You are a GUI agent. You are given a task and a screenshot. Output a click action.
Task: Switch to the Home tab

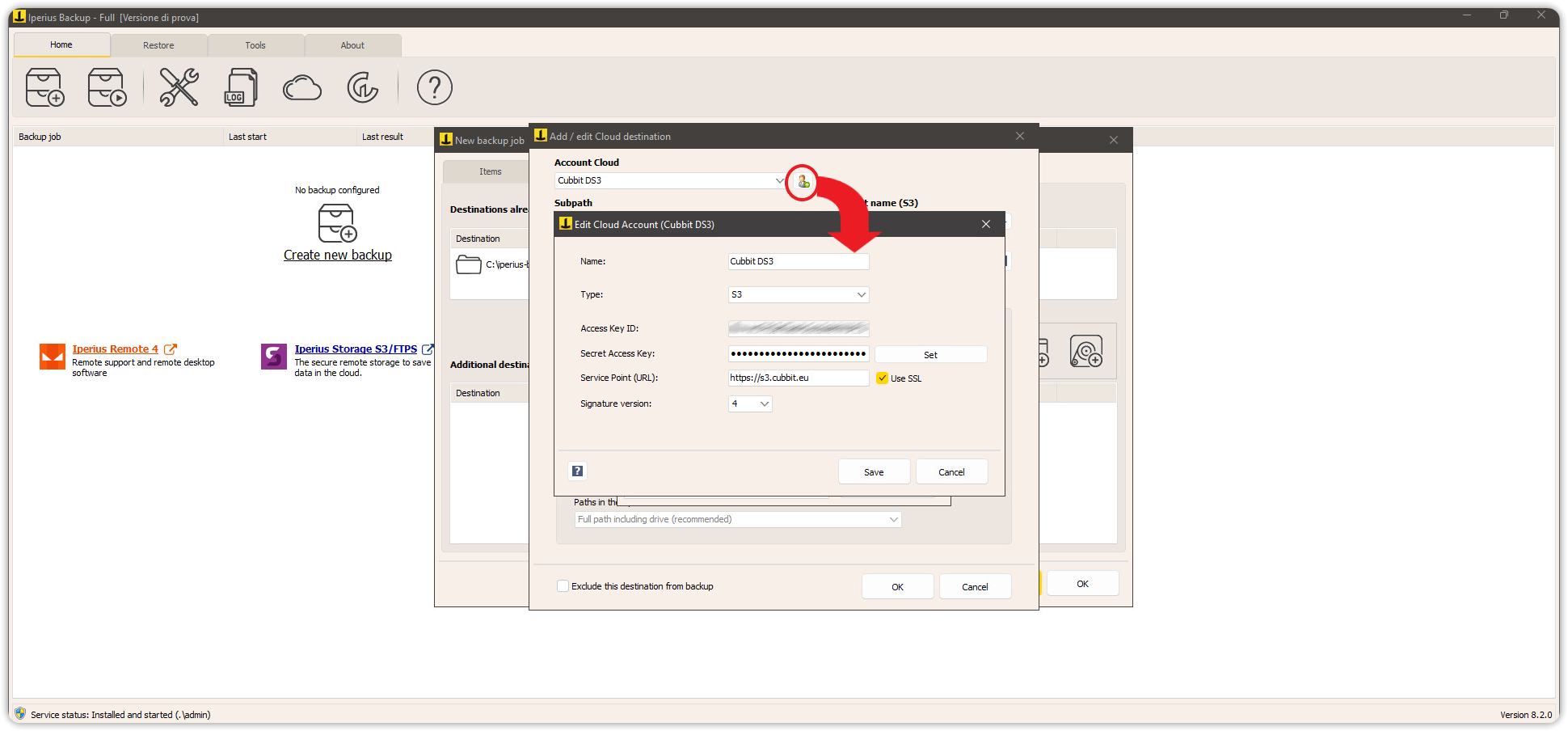coord(61,44)
